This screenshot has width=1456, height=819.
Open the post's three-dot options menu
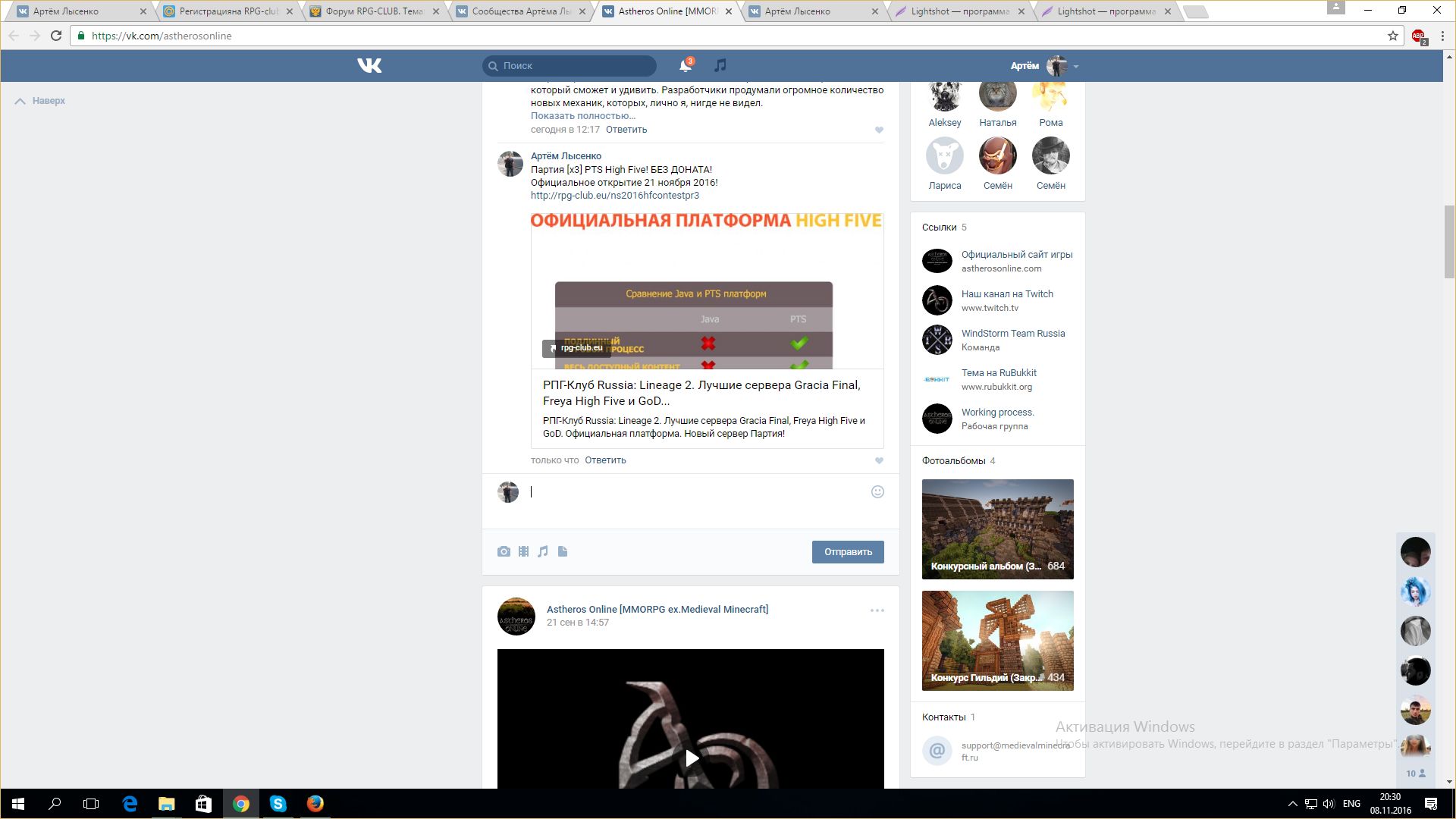point(877,610)
